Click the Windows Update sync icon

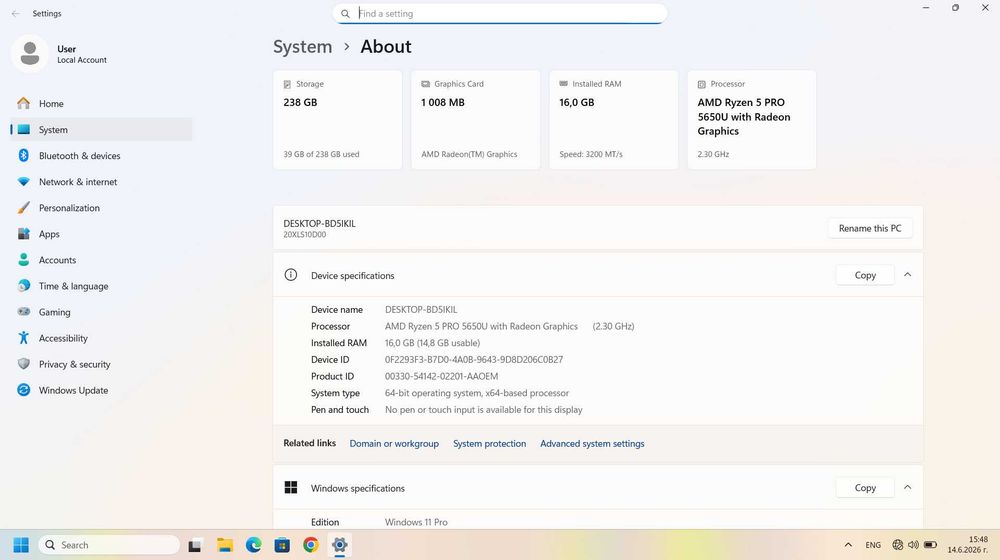[24, 390]
